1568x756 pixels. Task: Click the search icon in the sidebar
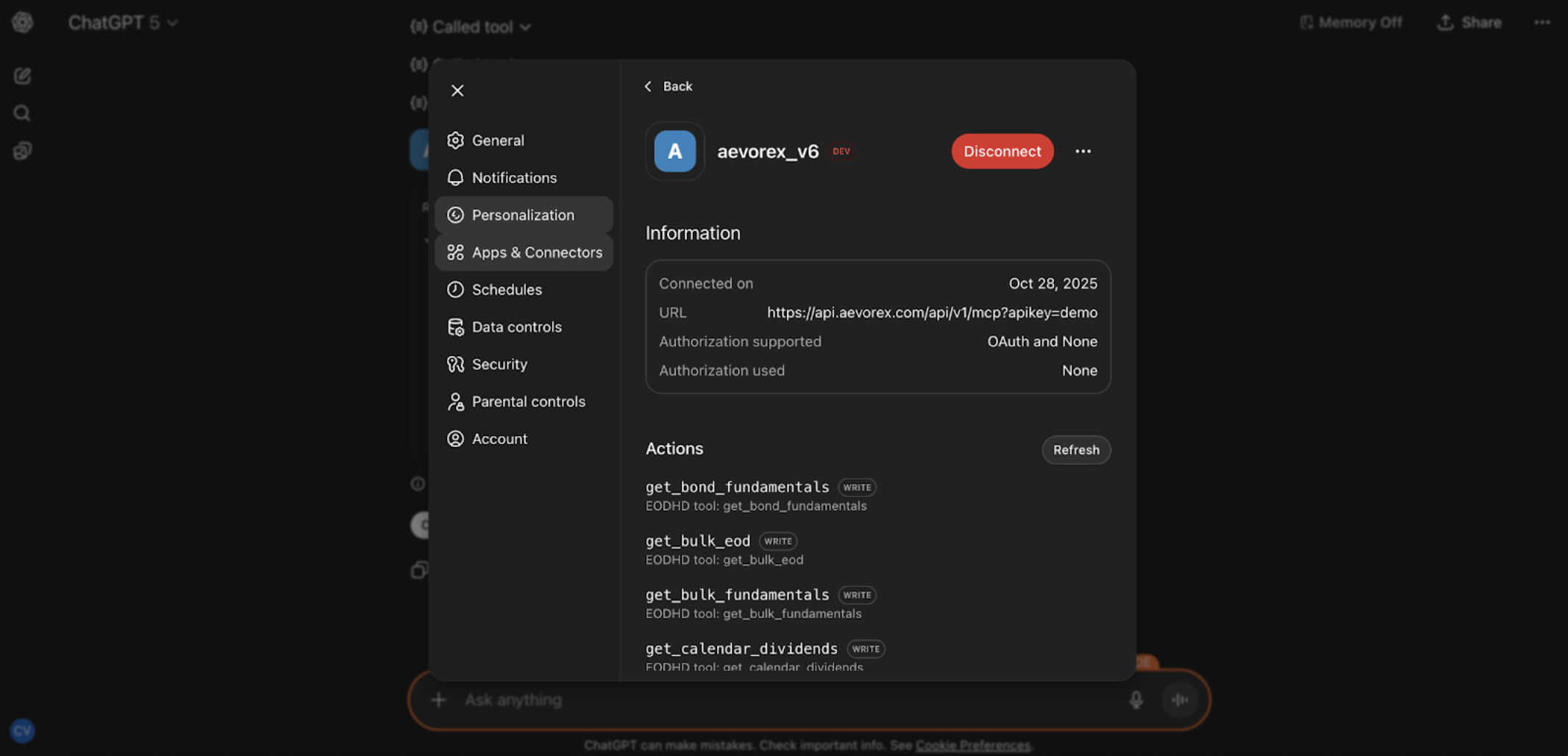(x=22, y=113)
